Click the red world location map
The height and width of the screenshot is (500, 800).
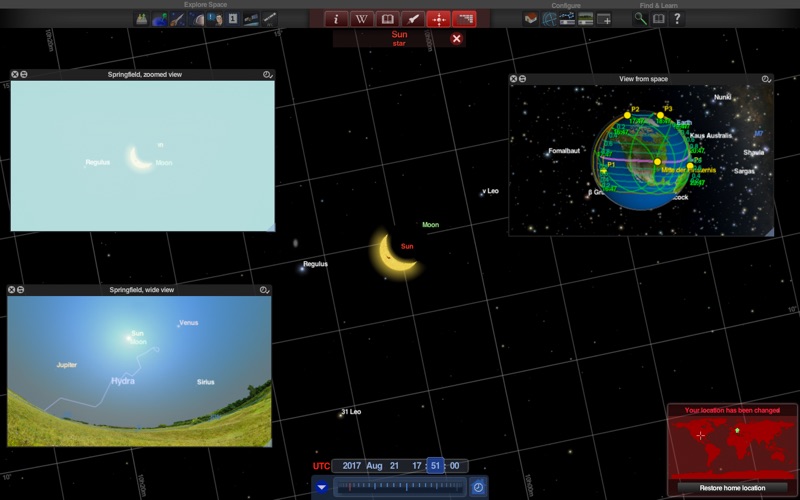click(x=733, y=448)
